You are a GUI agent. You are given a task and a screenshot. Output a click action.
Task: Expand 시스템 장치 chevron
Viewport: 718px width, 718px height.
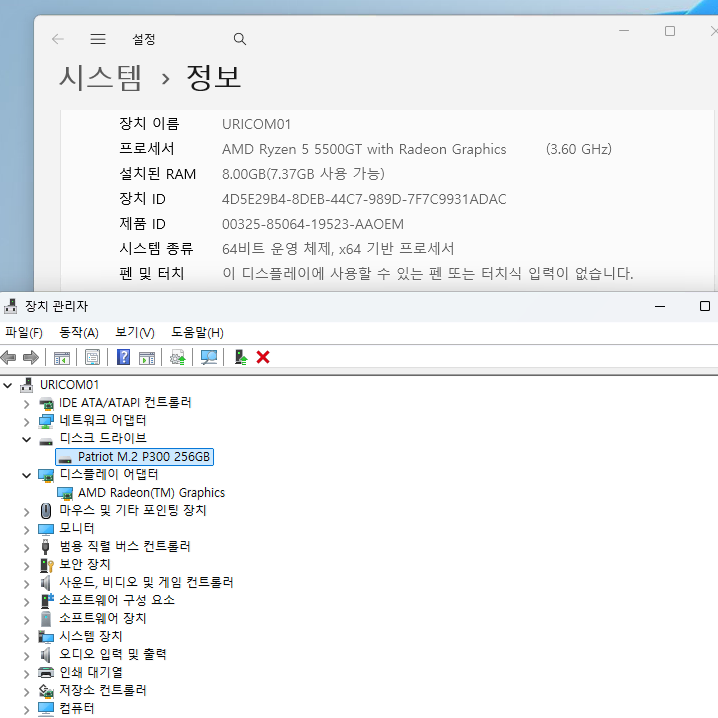[x=27, y=638]
